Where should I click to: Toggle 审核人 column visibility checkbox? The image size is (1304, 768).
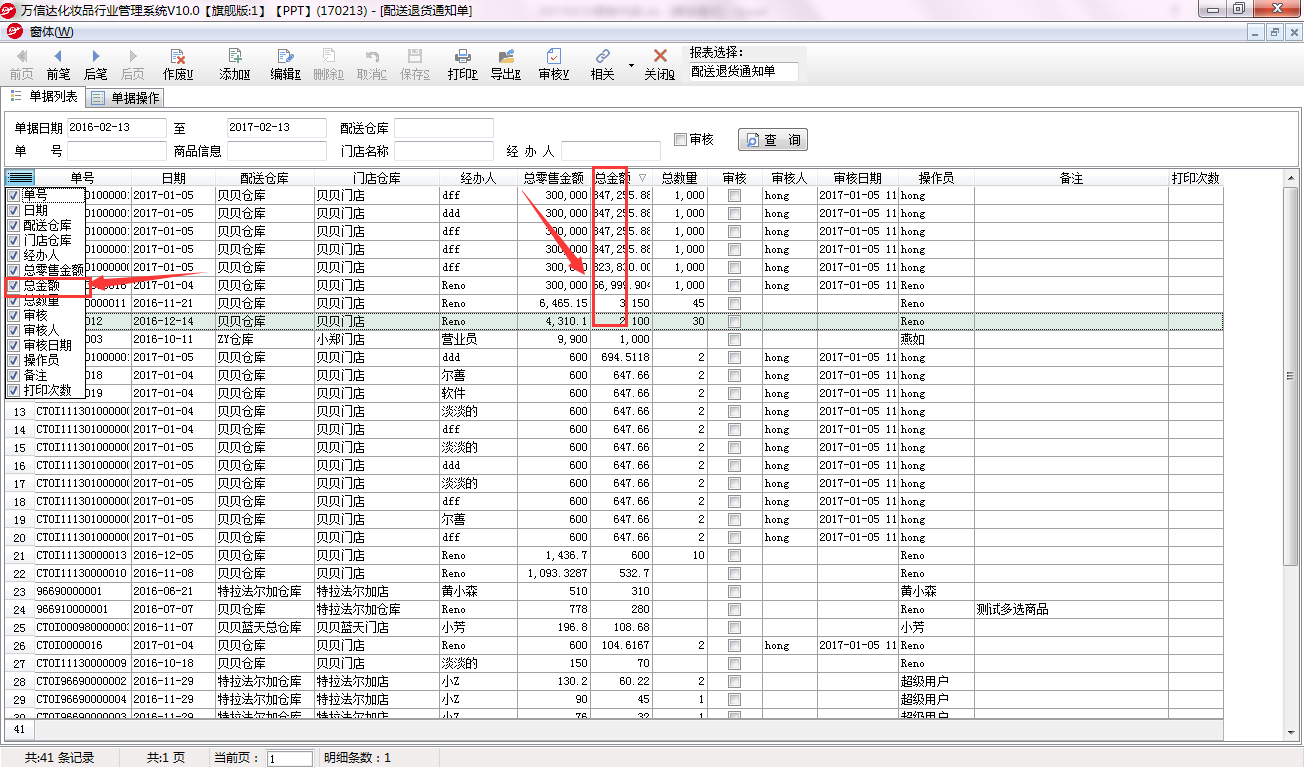tap(14, 330)
